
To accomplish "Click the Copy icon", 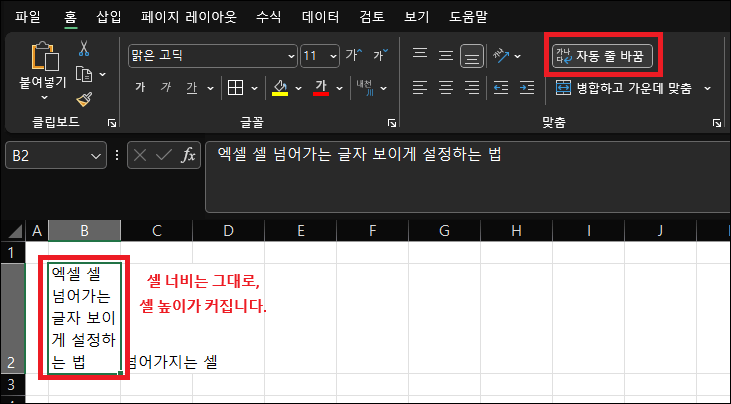I will (84, 74).
